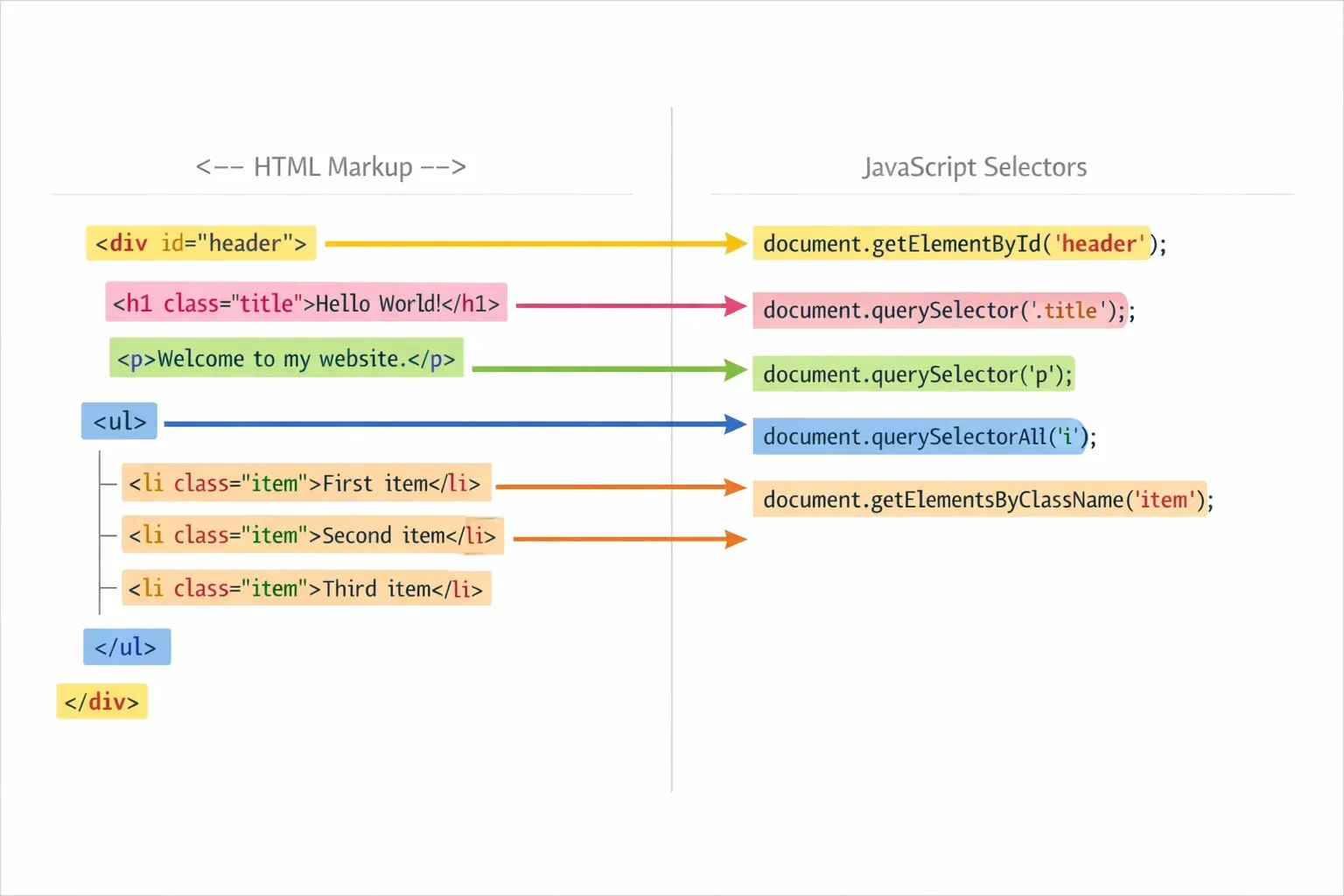Click the document.getElementsByClassName('item') selector
Image resolution: width=1344 pixels, height=896 pixels.
click(x=980, y=500)
